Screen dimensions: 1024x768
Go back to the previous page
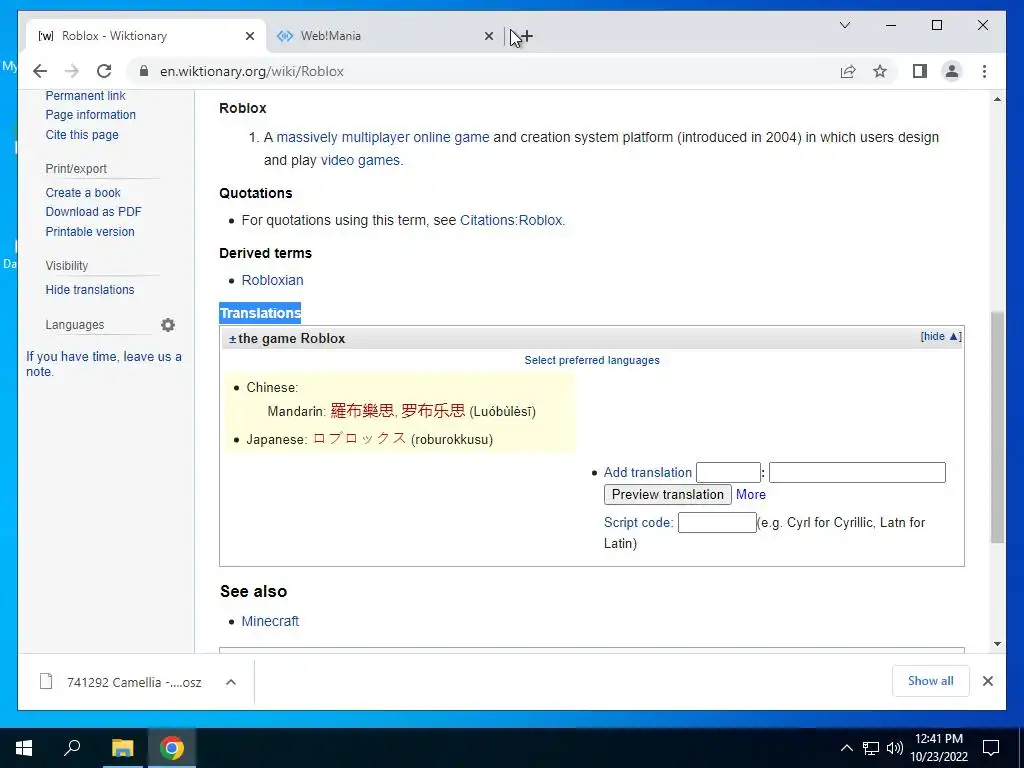tap(40, 71)
